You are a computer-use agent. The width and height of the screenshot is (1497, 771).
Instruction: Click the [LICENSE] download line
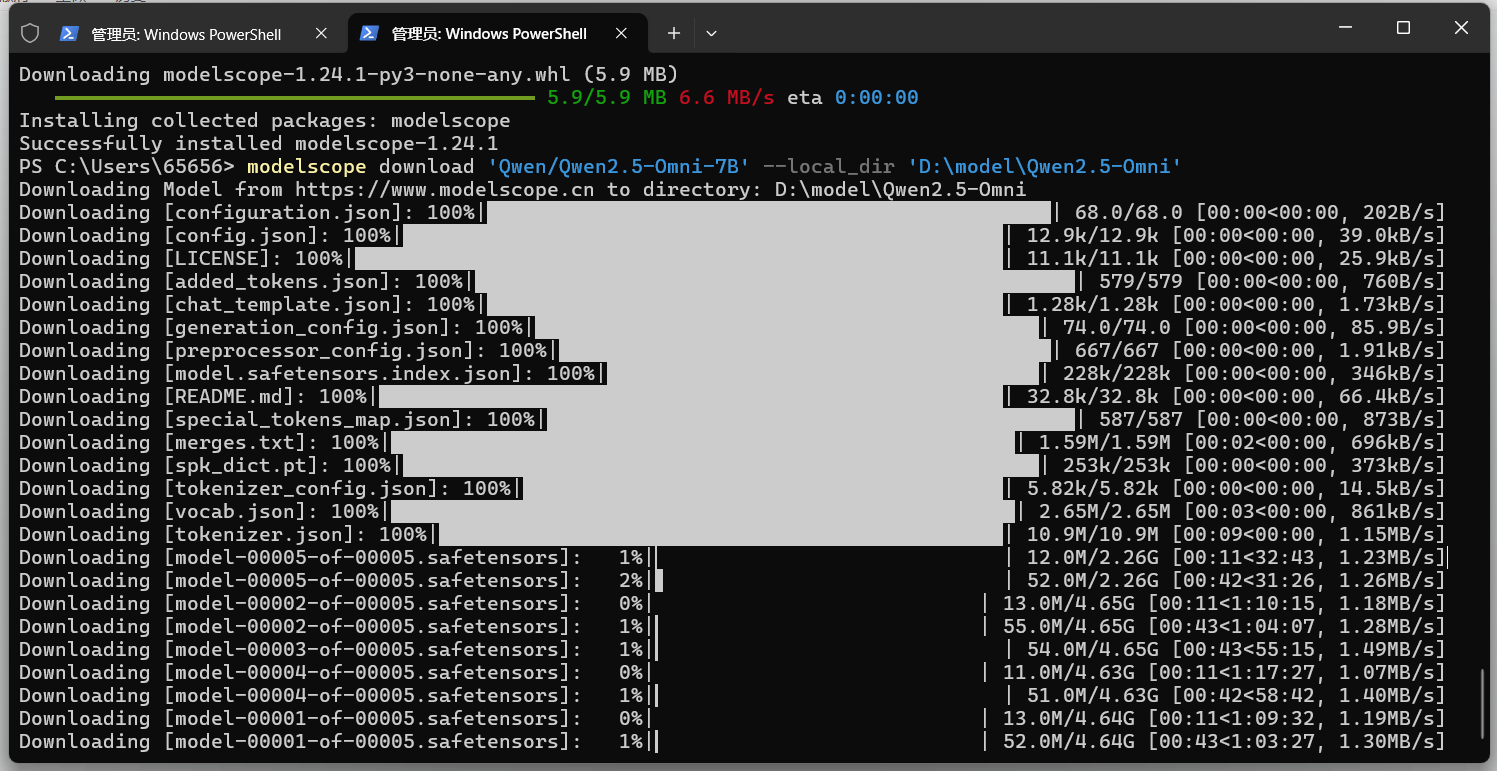(x=732, y=258)
